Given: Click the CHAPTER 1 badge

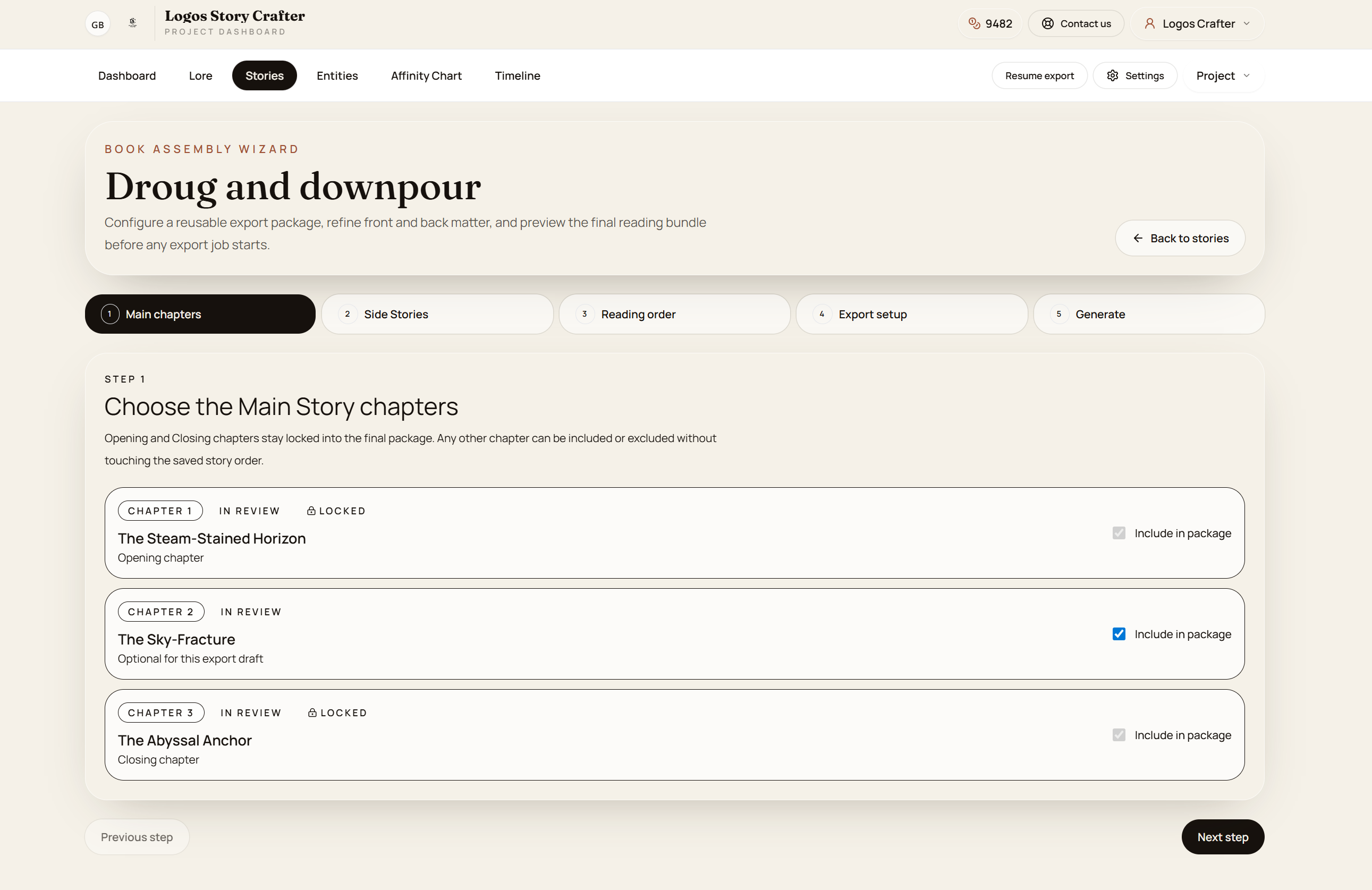Looking at the screenshot, I should [160, 511].
